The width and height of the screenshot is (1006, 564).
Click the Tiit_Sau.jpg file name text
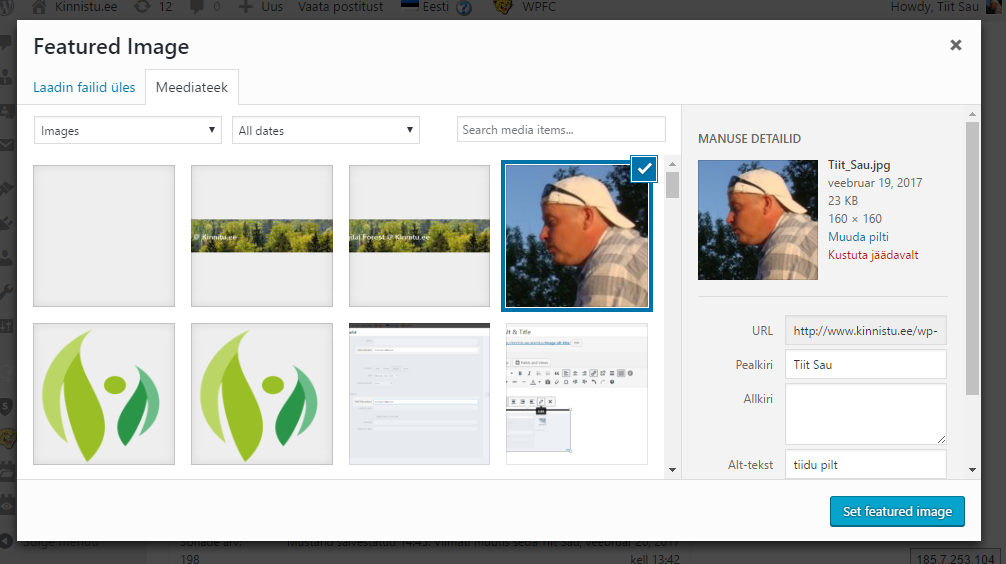[x=858, y=165]
